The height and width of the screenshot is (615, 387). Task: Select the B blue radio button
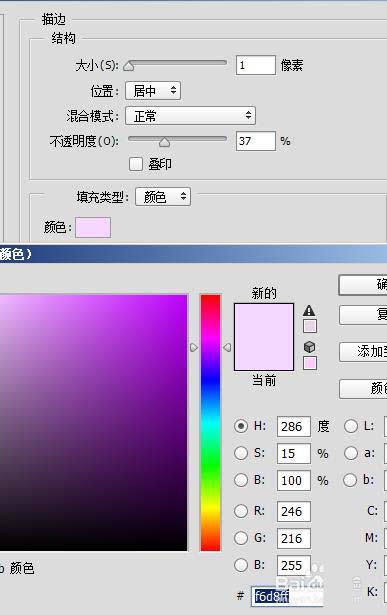pos(241,565)
